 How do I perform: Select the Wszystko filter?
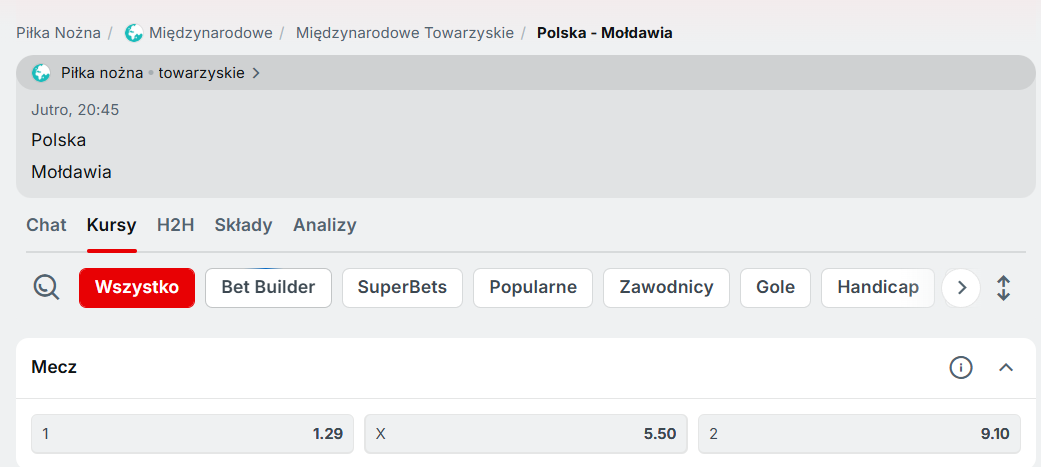pos(137,288)
